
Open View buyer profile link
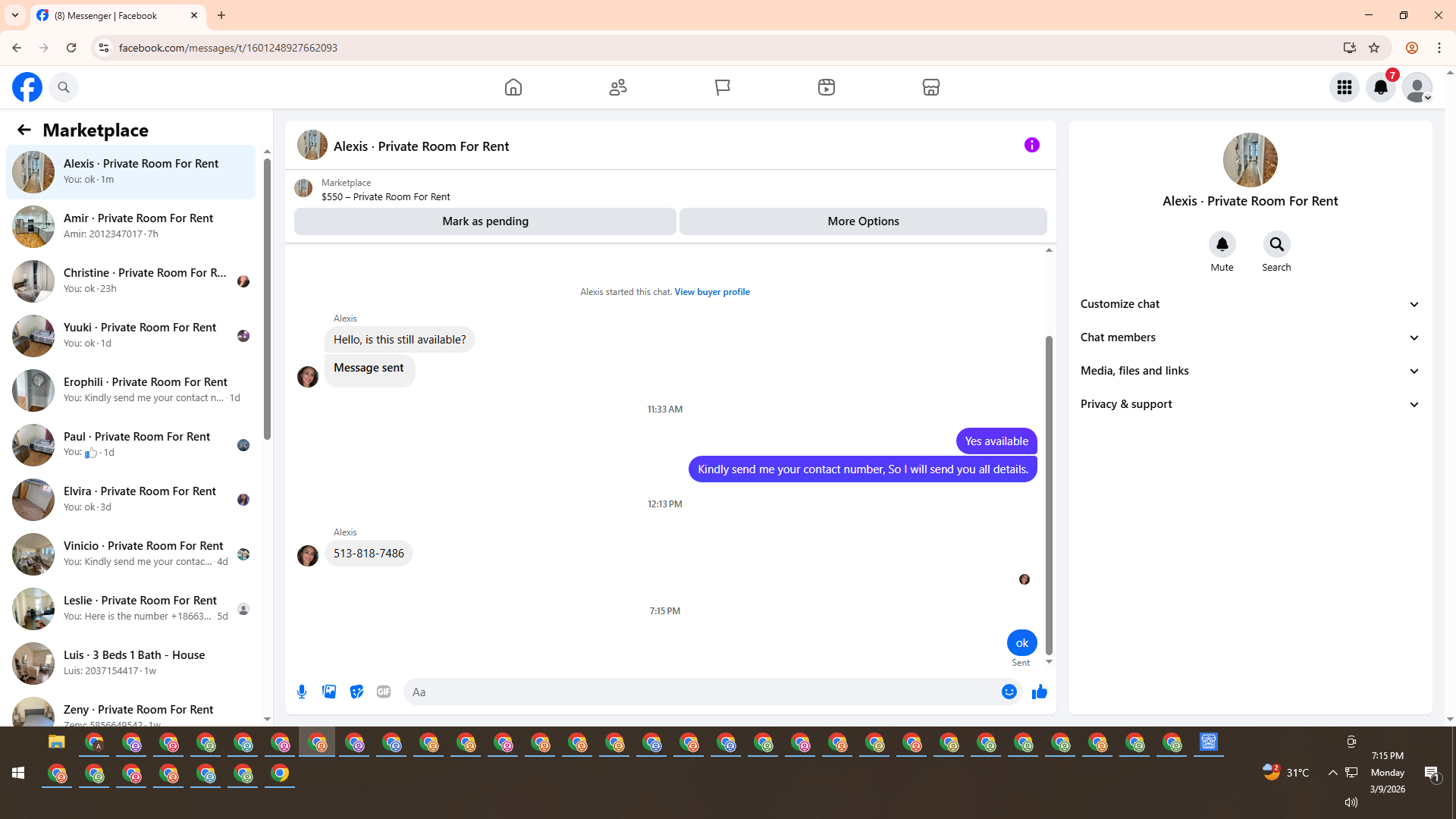[711, 292]
